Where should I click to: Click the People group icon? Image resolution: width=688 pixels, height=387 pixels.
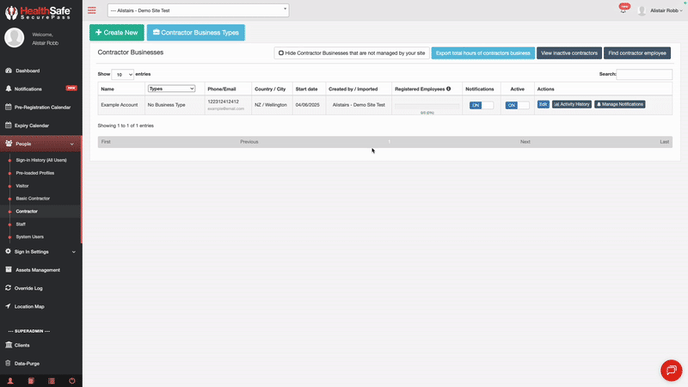point(9,143)
